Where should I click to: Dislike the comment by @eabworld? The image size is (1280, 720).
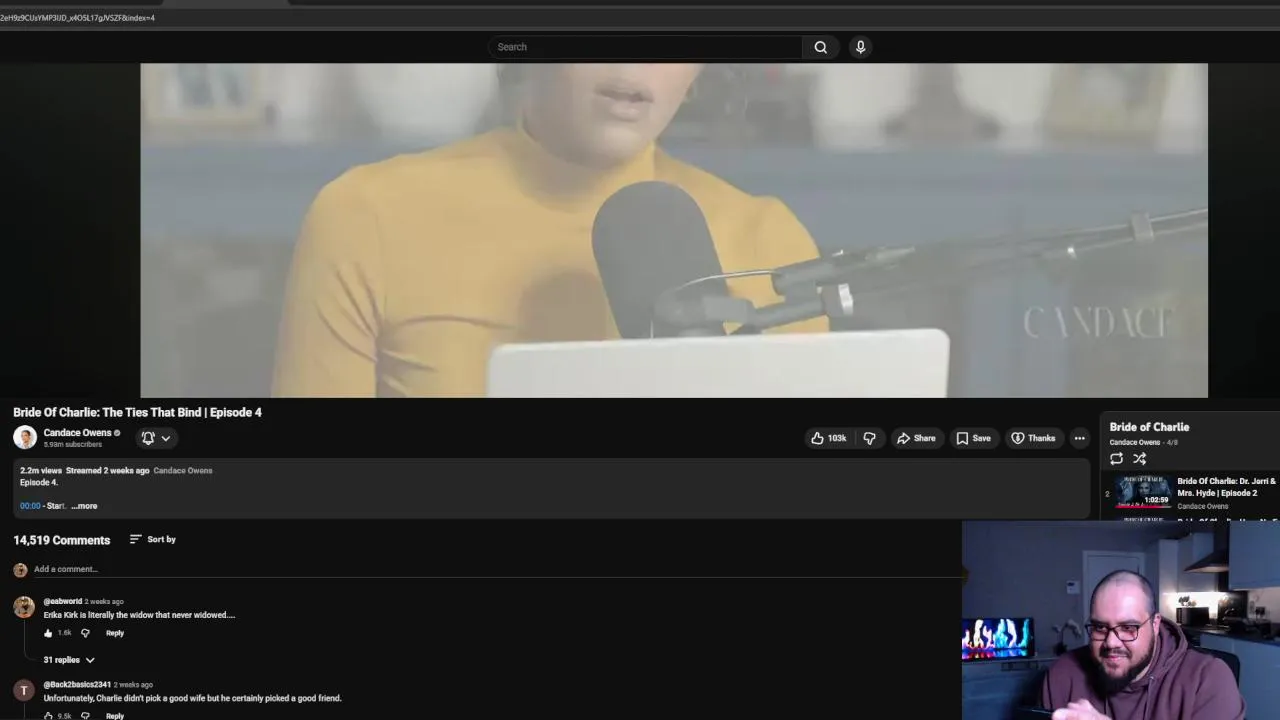(x=85, y=633)
